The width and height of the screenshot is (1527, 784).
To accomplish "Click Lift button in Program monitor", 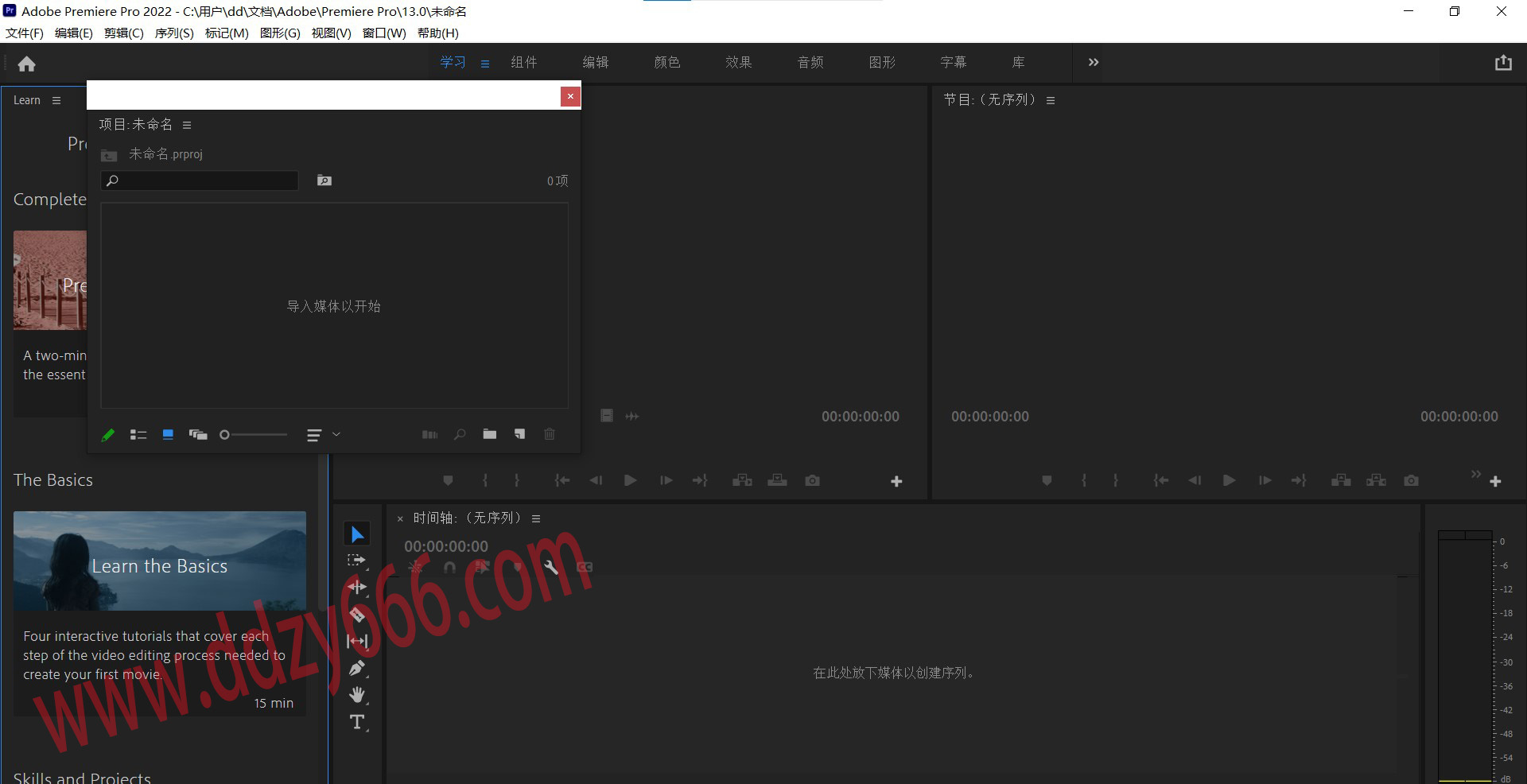I will click(1341, 480).
